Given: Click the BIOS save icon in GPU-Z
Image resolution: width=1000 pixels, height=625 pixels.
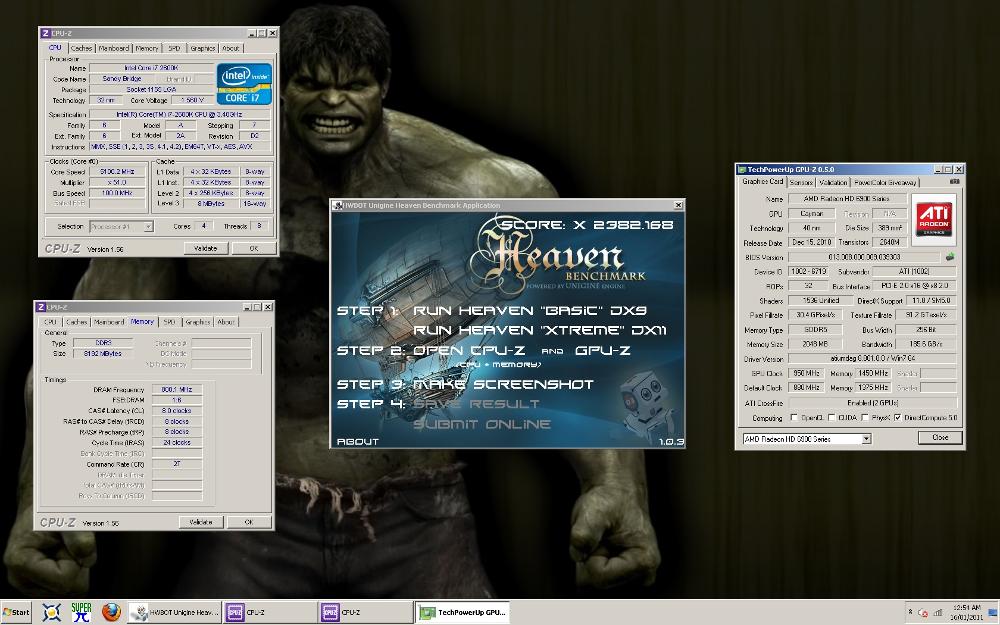Looking at the screenshot, I should pos(950,257).
